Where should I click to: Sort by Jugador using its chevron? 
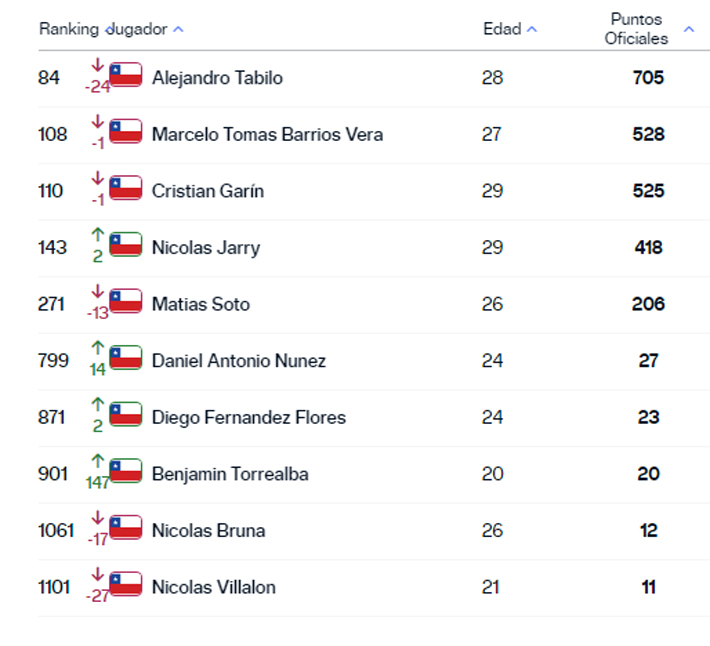(178, 29)
